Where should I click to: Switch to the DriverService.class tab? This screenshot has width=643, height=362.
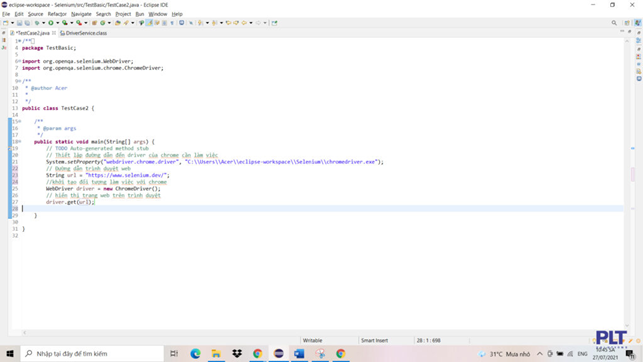coord(83,33)
